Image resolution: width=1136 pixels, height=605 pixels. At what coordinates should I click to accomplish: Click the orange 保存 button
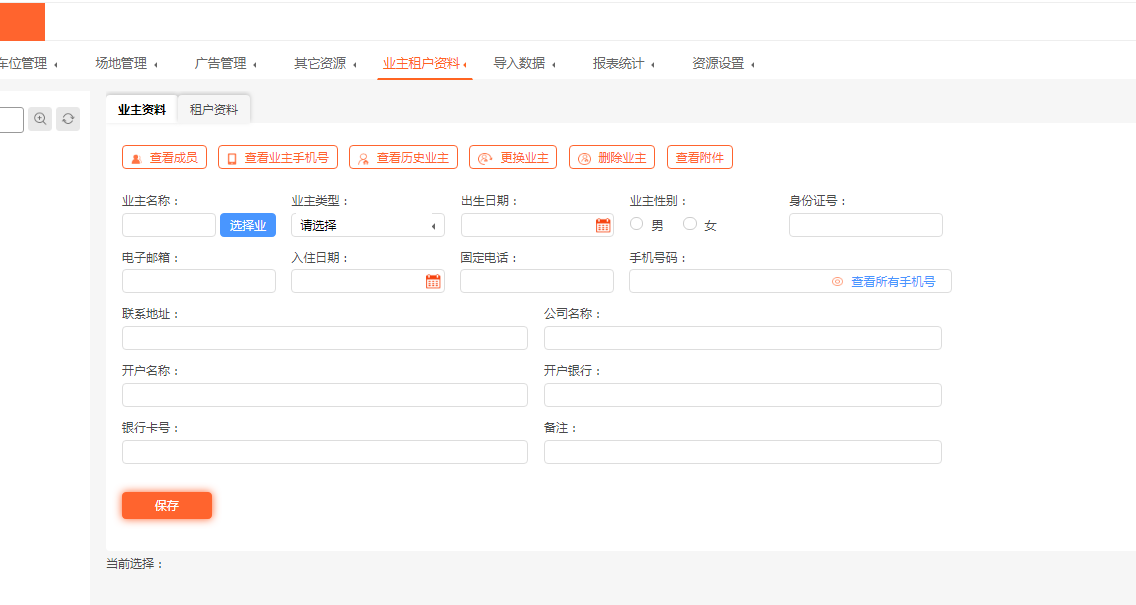167,506
